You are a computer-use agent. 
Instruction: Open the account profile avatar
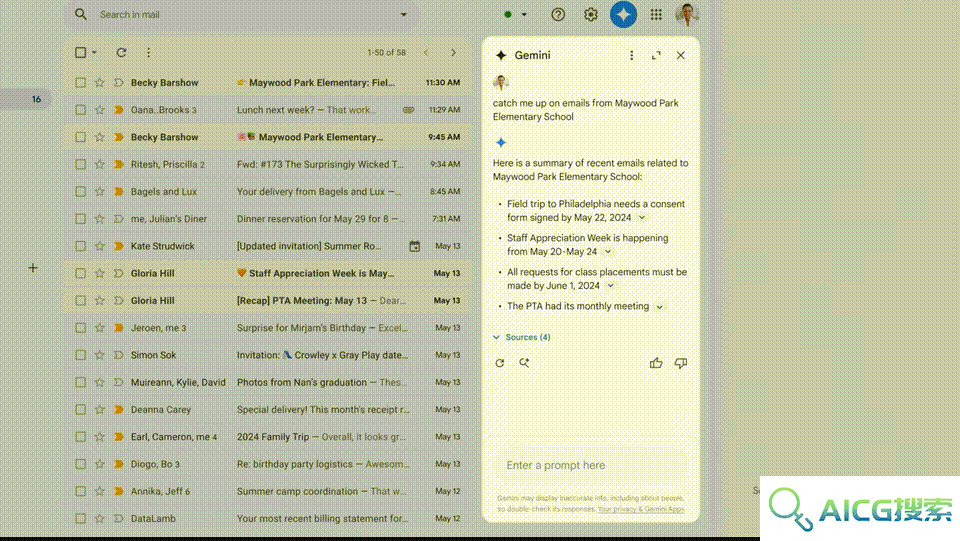click(687, 14)
